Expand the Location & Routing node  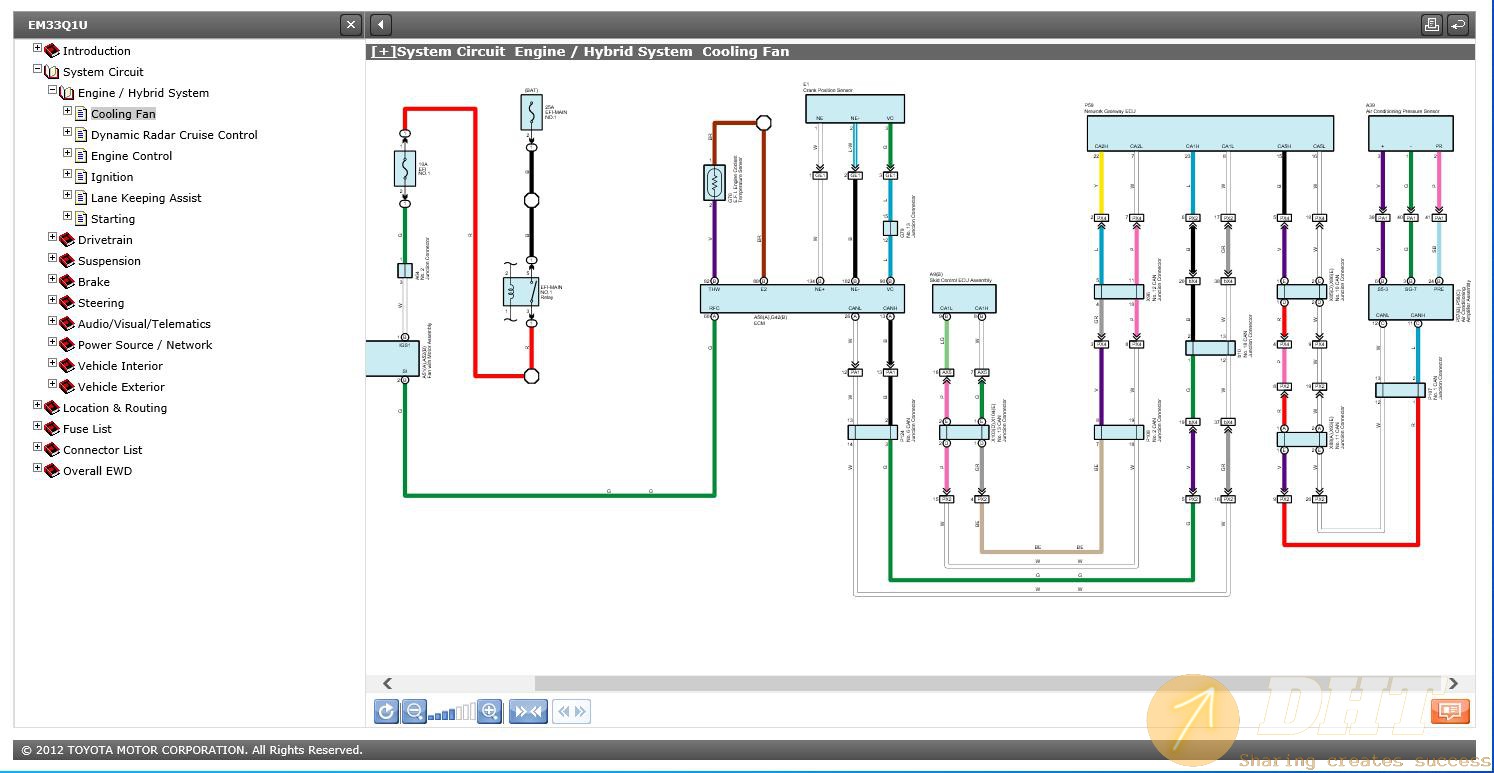[37, 405]
